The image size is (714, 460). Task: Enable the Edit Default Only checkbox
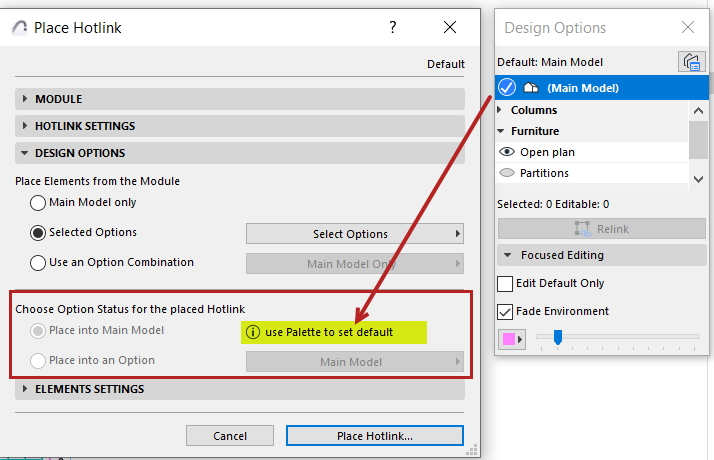(506, 284)
